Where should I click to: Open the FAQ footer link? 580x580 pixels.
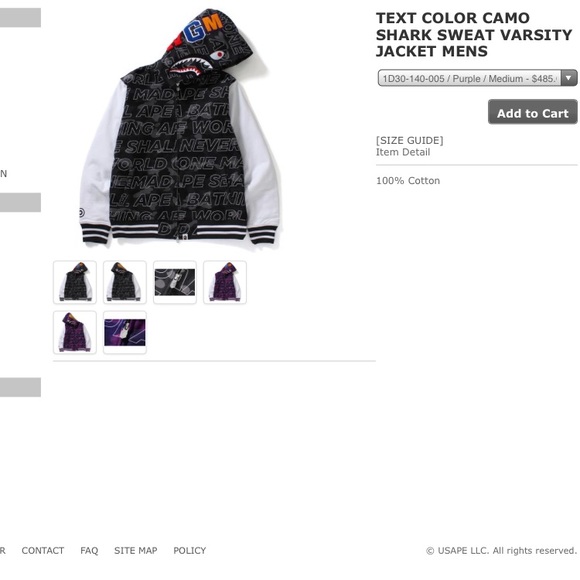click(x=89, y=551)
